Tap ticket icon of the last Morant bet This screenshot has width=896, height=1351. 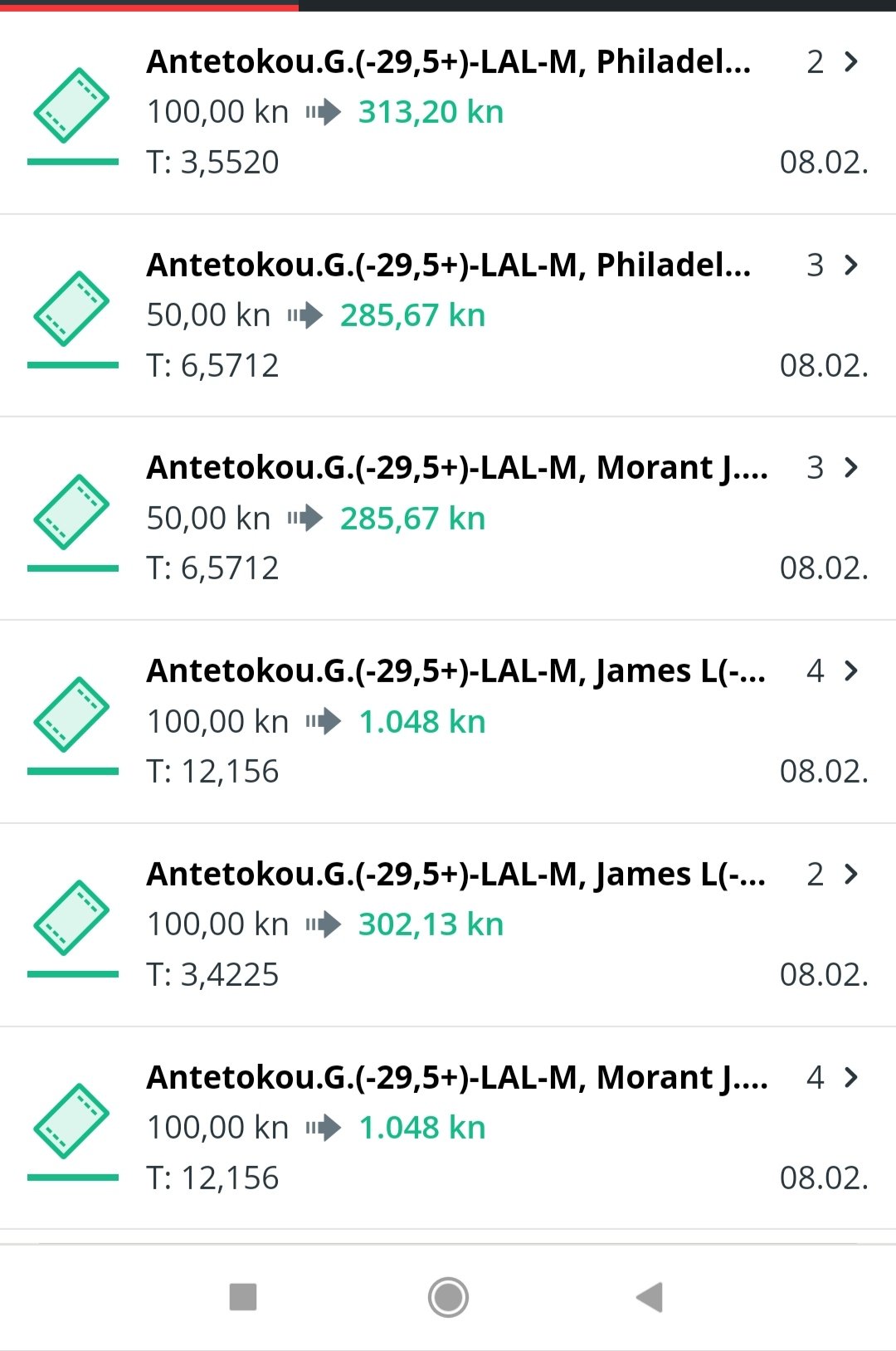click(x=72, y=1122)
